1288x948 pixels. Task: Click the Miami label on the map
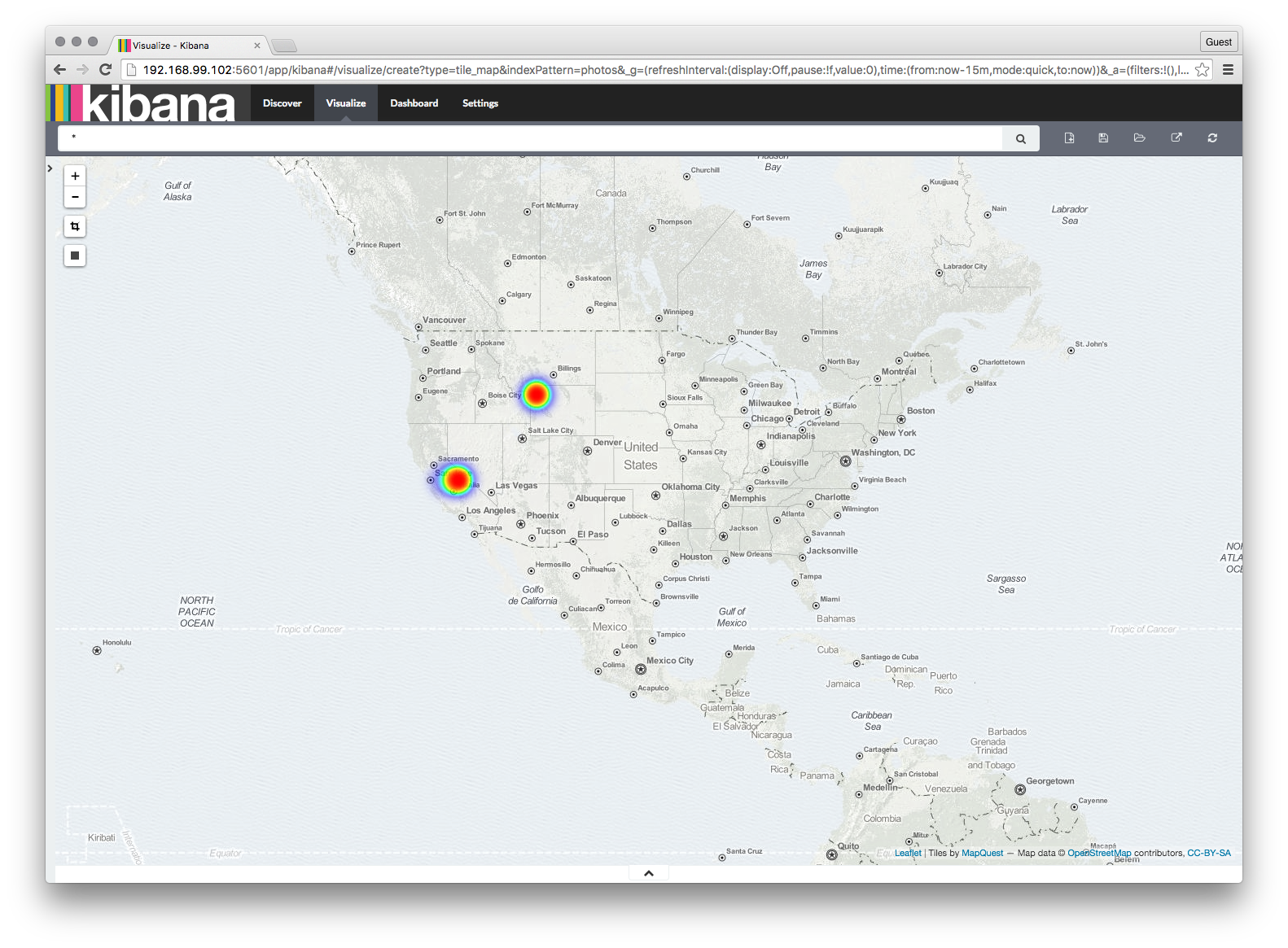pos(830,599)
